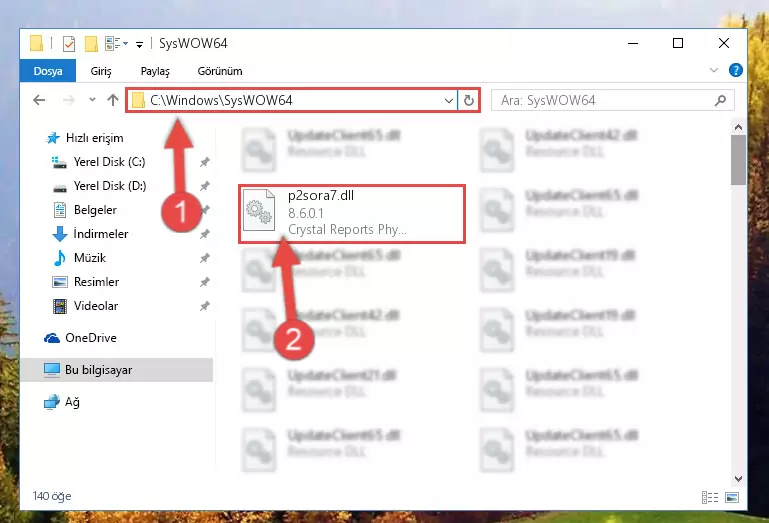Refresh the SysWOW64 folder view

468,101
